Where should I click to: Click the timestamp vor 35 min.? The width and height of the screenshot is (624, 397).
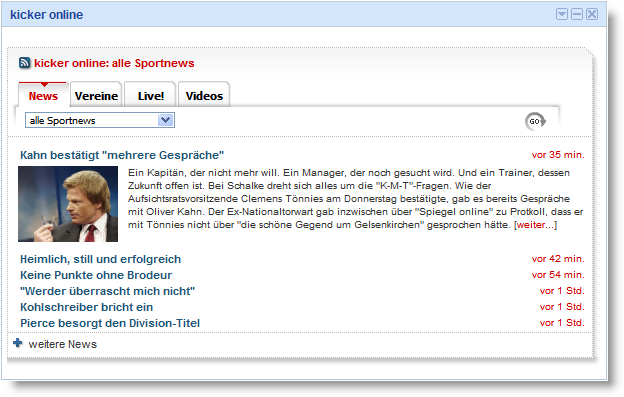click(x=558, y=155)
